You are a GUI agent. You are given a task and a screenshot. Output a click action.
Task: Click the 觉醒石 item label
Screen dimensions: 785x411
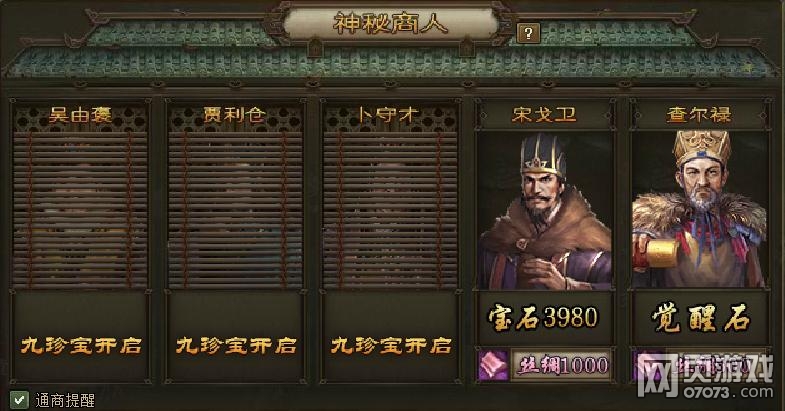699,317
